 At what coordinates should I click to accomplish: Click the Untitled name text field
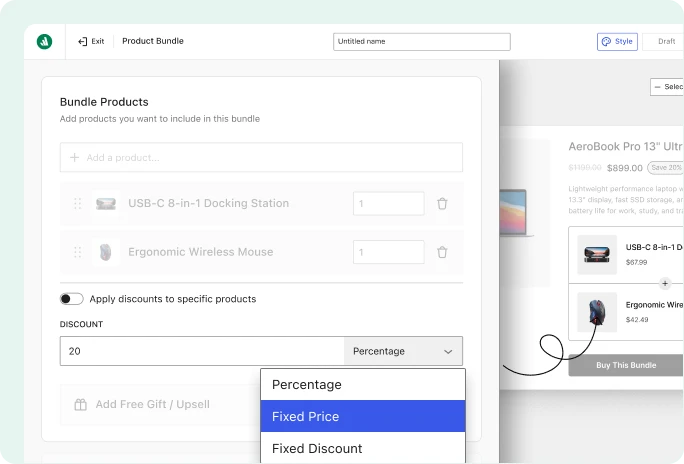422,41
